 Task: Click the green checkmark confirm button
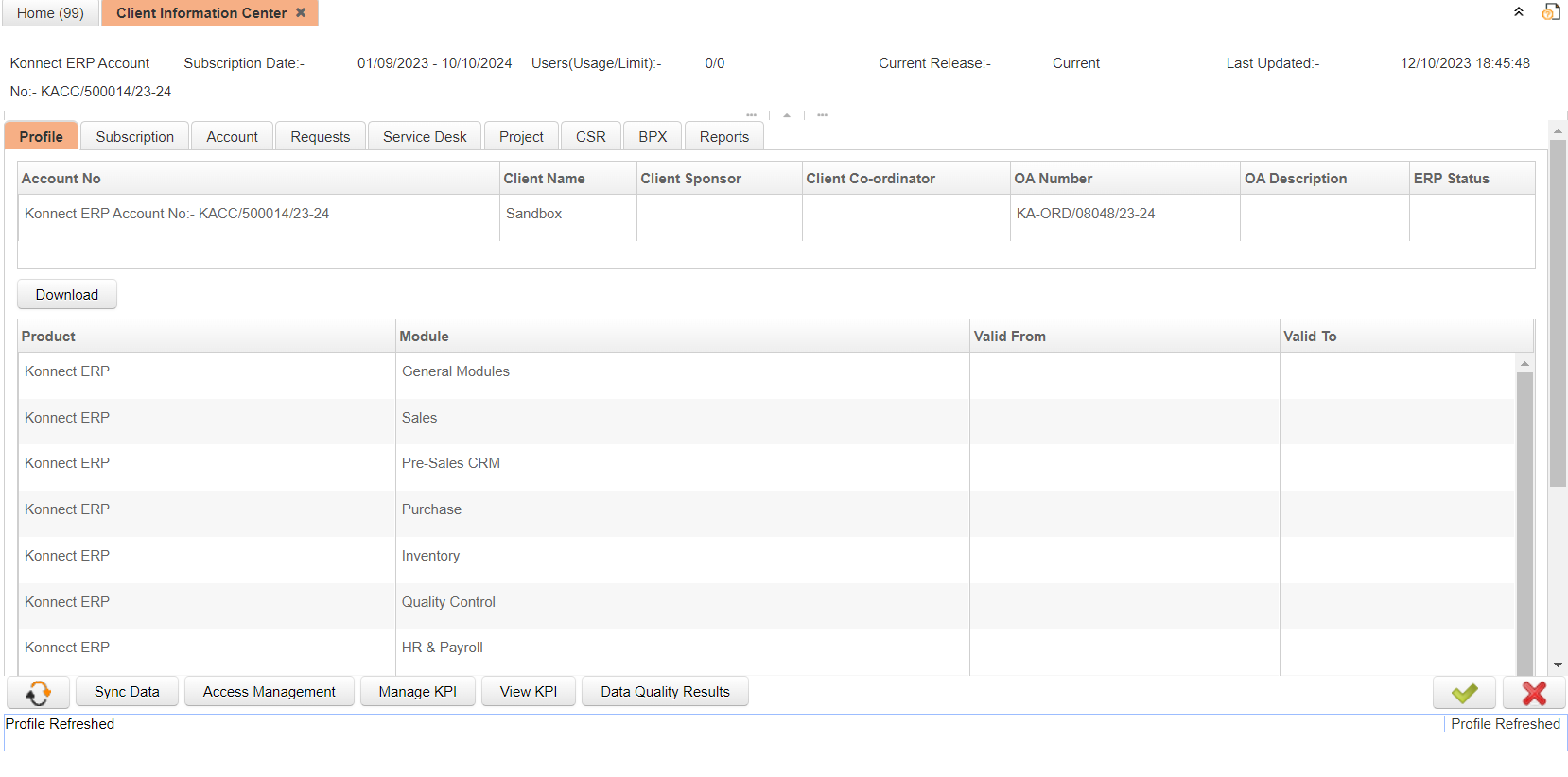tap(1464, 693)
